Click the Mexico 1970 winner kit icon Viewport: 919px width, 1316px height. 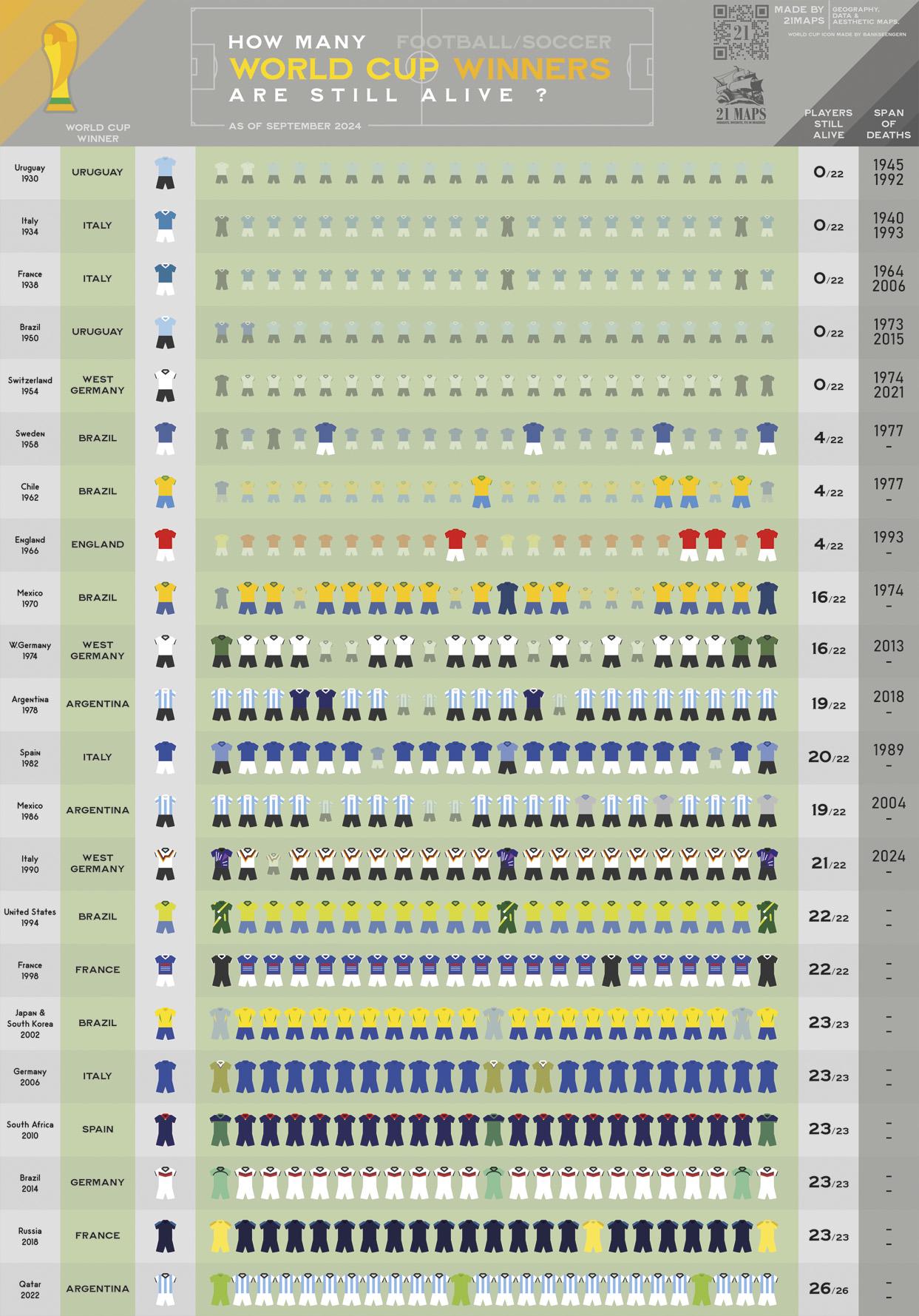tap(166, 598)
